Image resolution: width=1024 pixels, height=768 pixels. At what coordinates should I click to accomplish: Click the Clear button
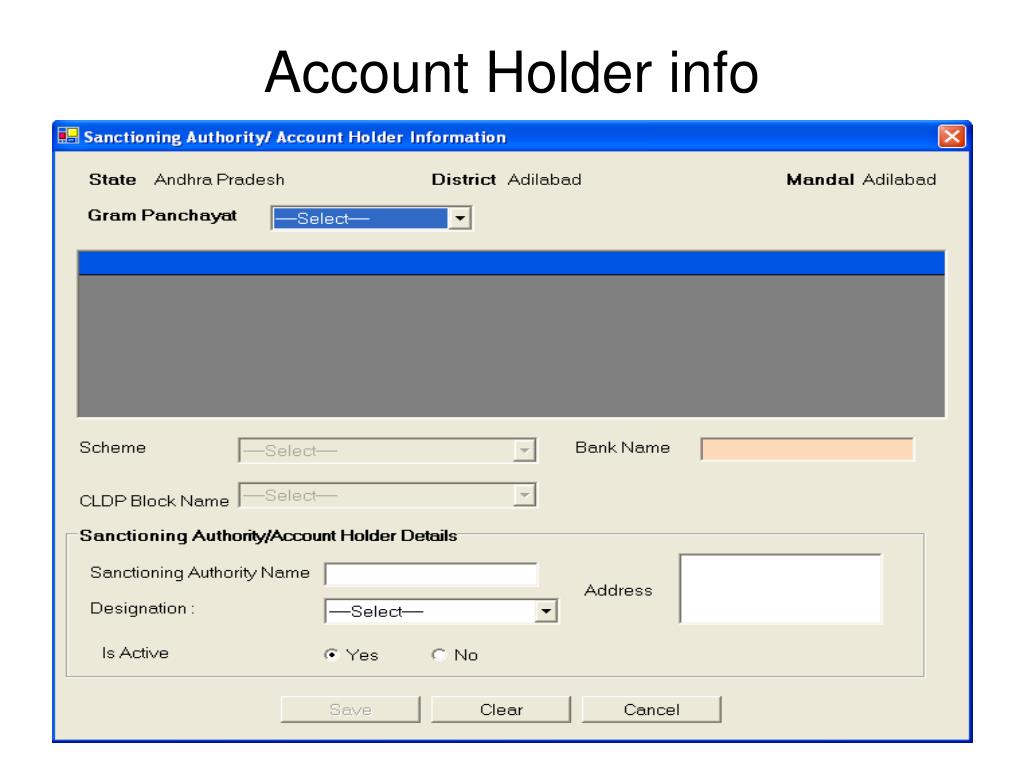(501, 709)
